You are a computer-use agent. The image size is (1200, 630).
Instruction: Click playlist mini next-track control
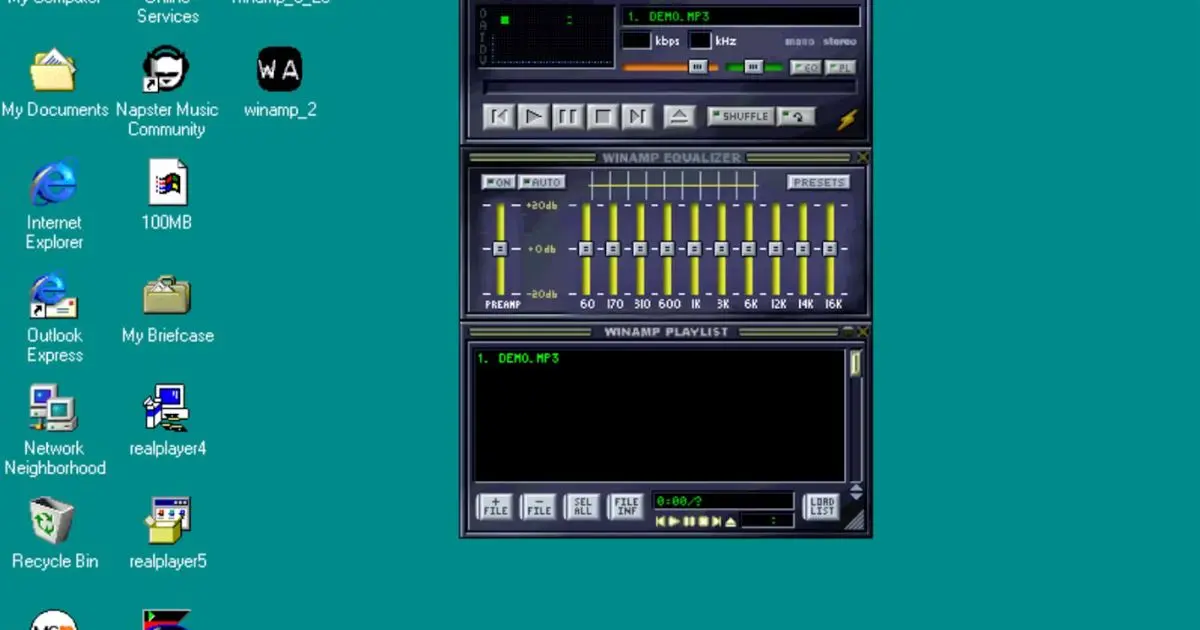tap(716, 521)
